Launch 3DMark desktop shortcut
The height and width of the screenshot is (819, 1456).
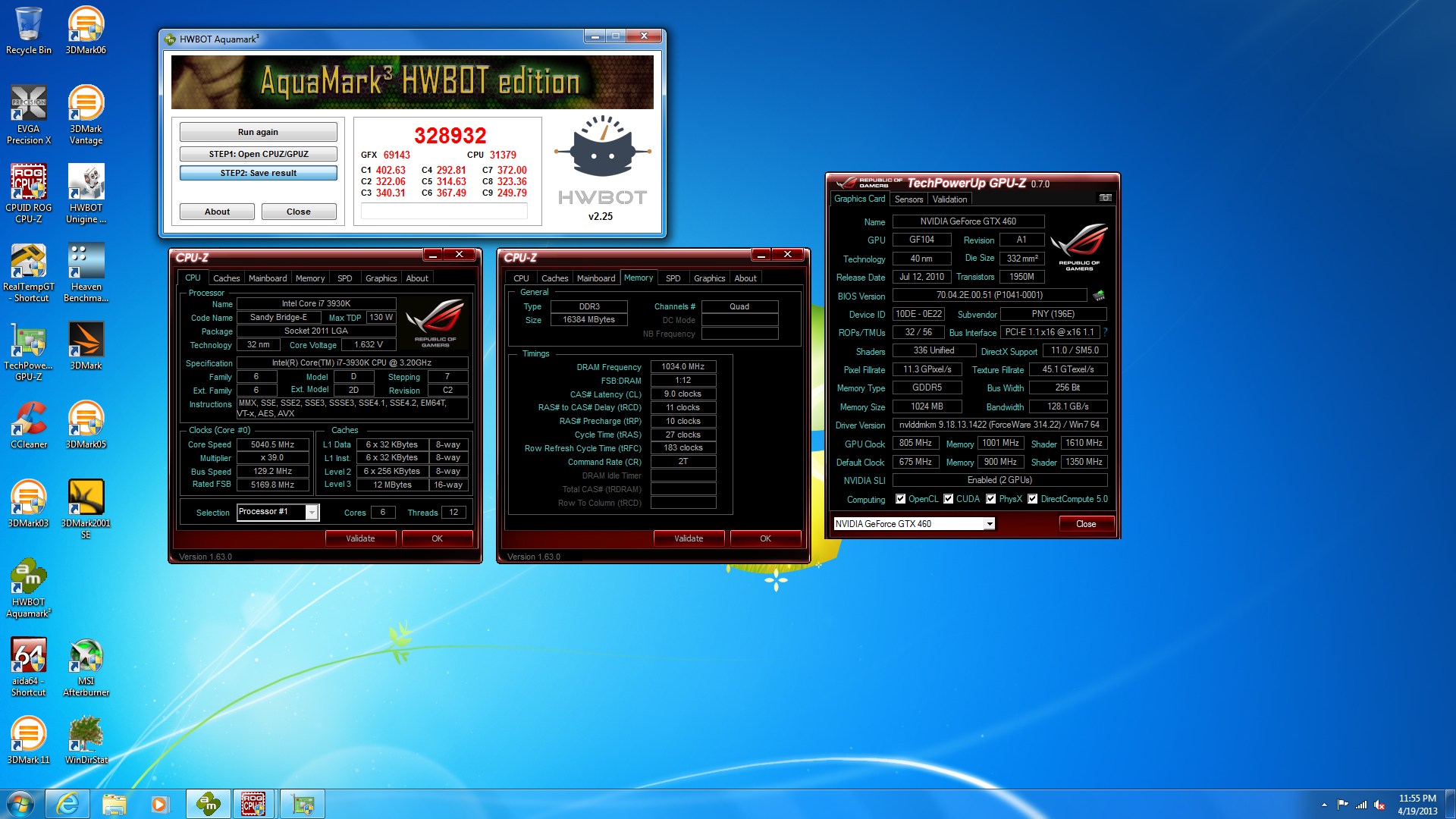pos(86,346)
